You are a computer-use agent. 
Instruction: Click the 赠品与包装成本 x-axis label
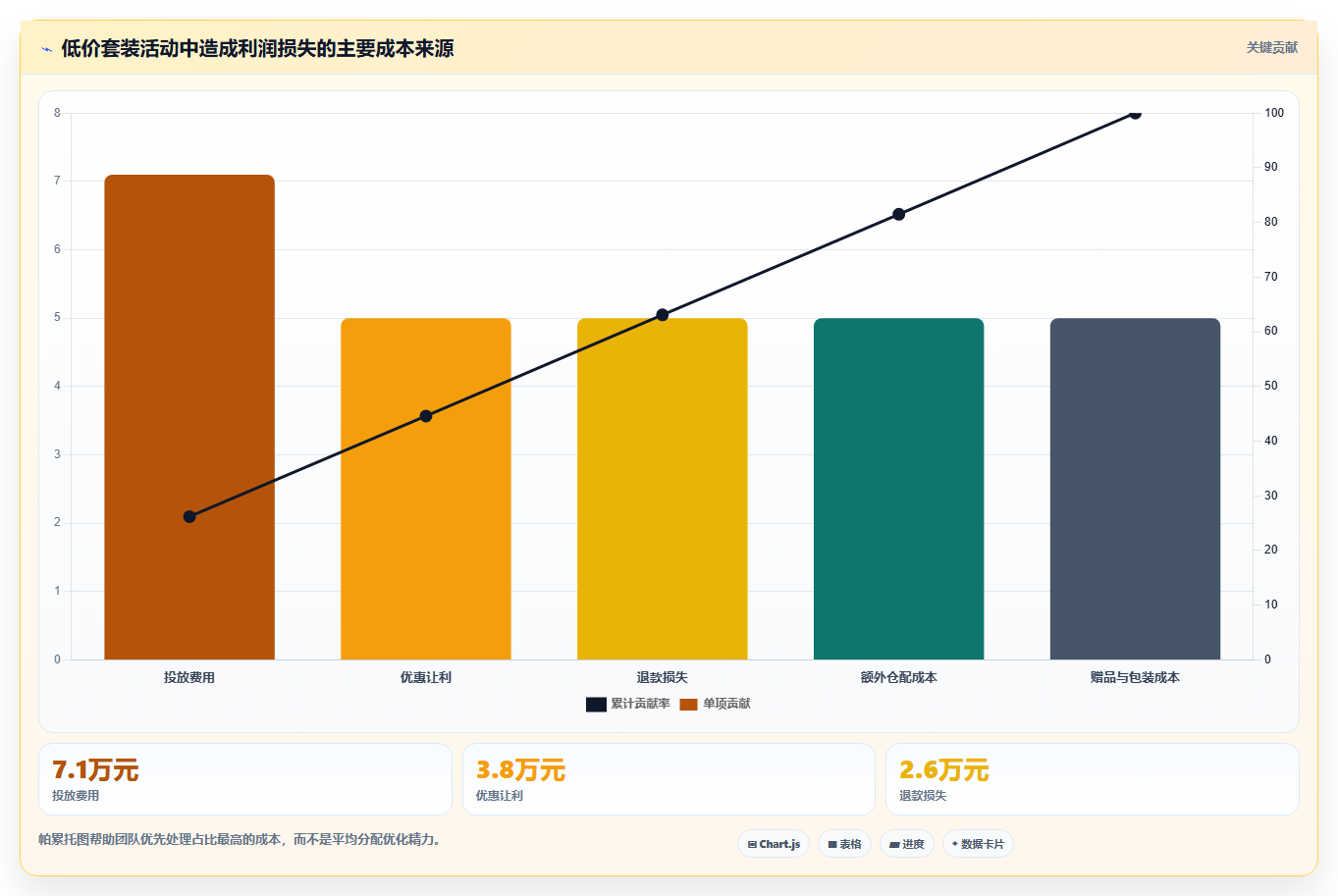1136,677
